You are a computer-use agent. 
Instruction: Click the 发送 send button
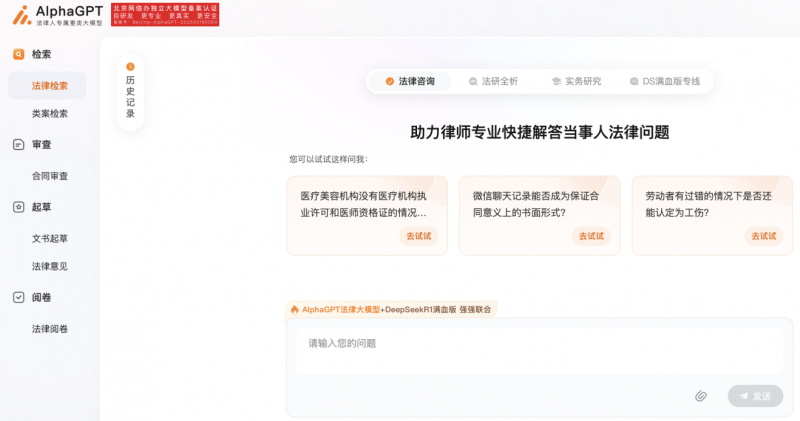755,396
